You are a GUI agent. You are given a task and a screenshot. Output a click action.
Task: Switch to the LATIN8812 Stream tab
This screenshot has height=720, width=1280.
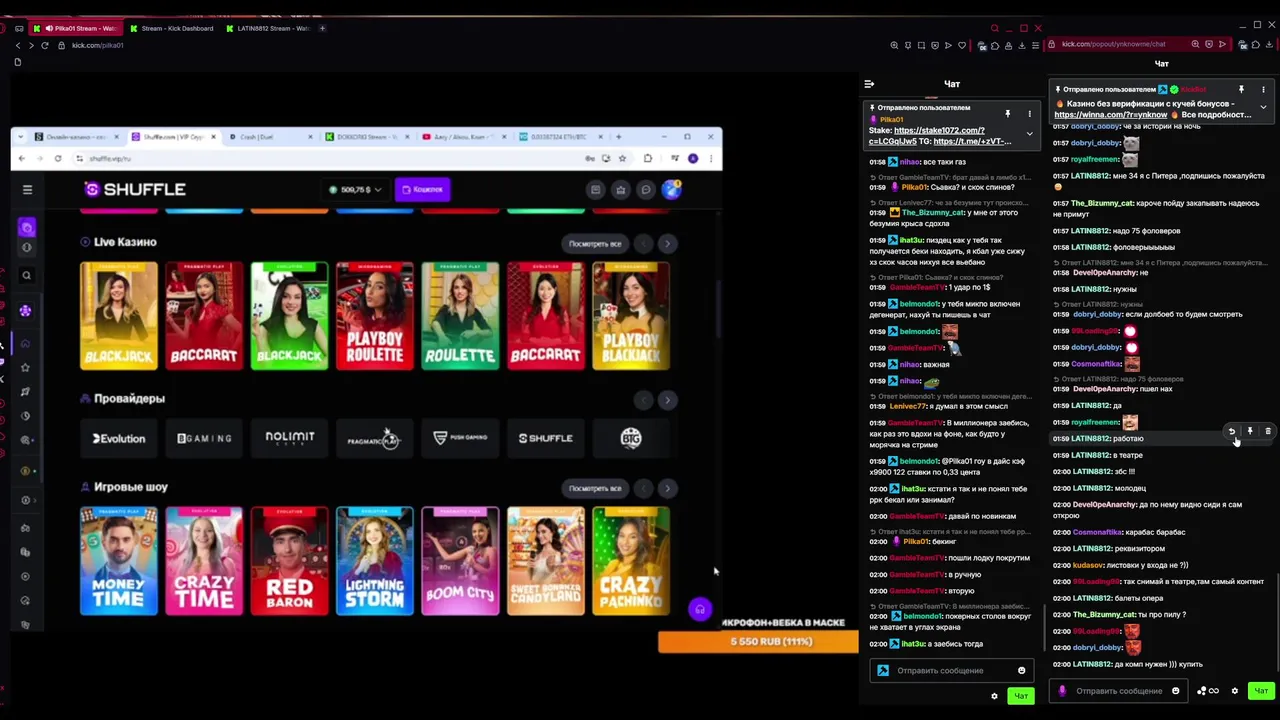pyautogui.click(x=268, y=28)
